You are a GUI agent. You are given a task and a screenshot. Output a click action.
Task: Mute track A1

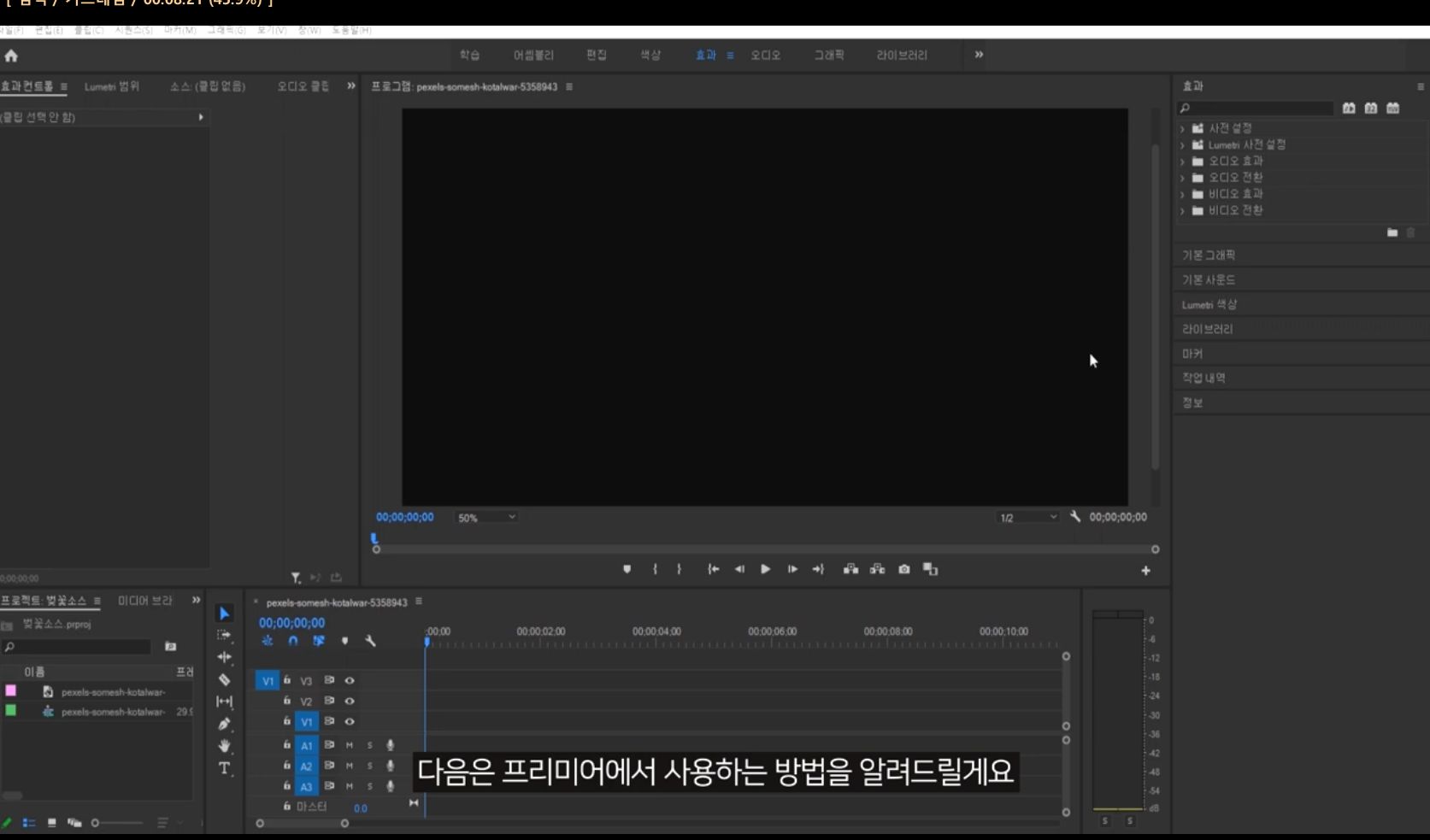click(349, 745)
